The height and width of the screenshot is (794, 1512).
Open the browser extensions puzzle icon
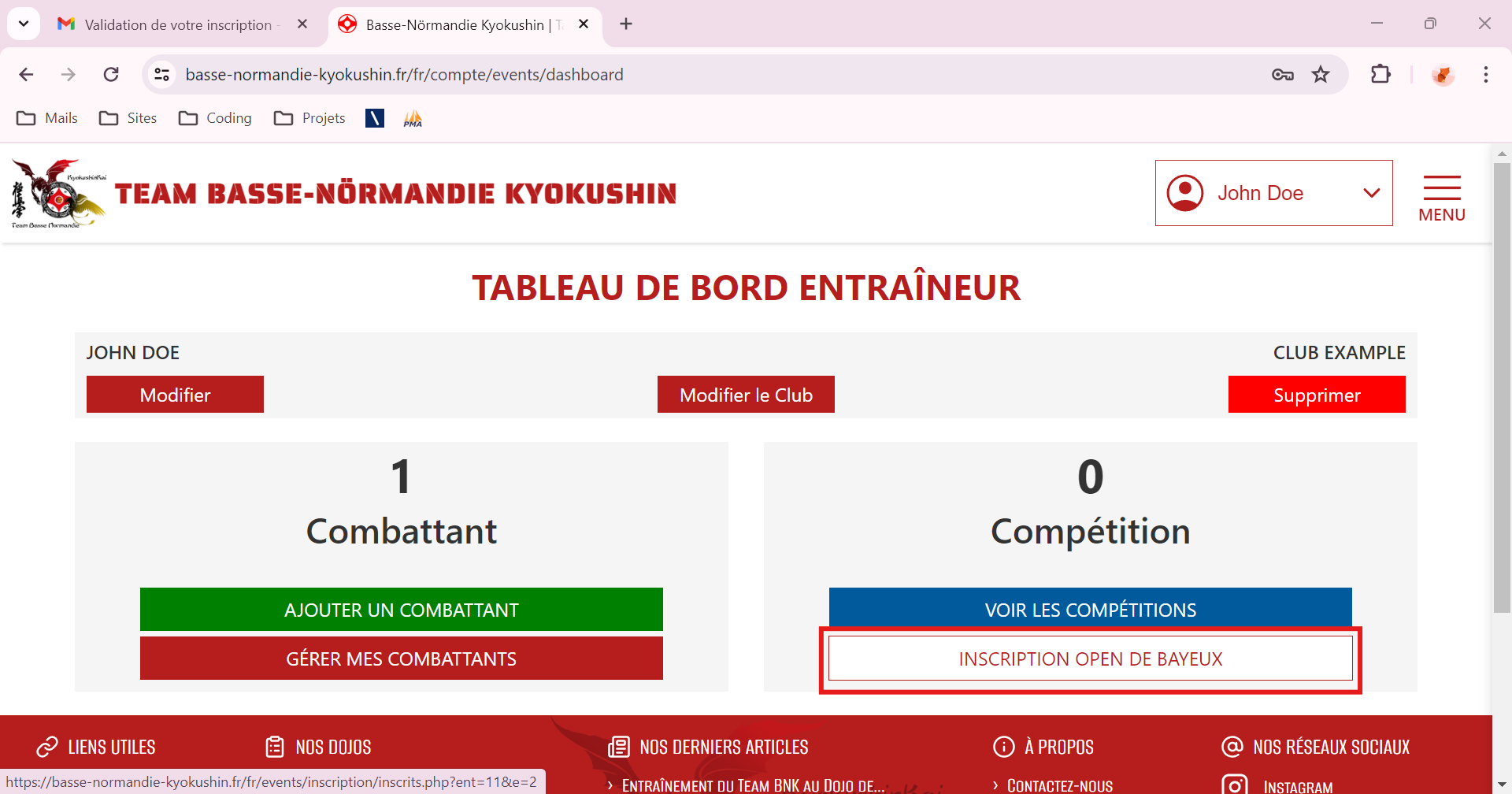[1380, 74]
